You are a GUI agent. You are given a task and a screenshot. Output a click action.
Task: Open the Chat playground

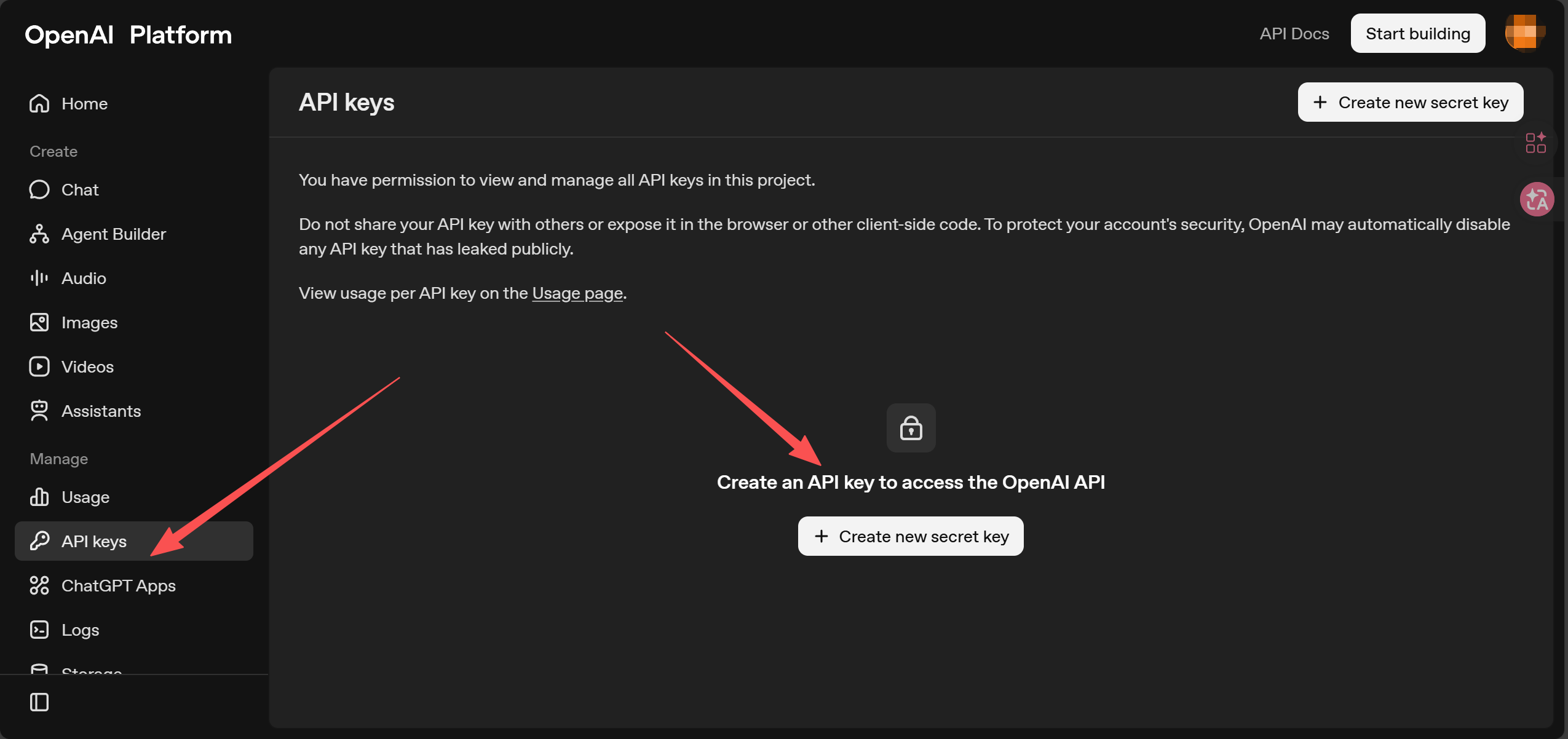click(79, 189)
